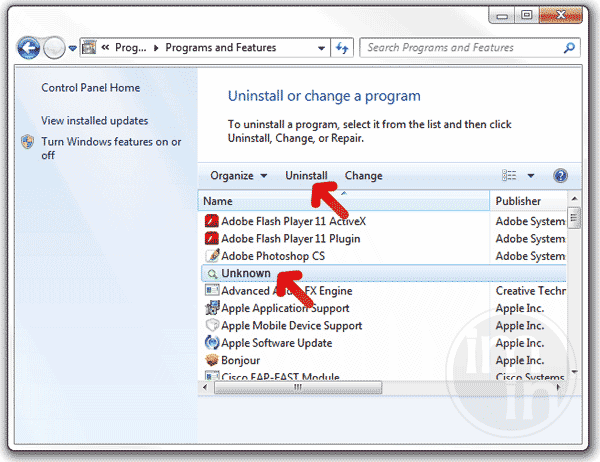Click the Control Panel icon in the address bar
This screenshot has height=462, width=600.
[89, 47]
